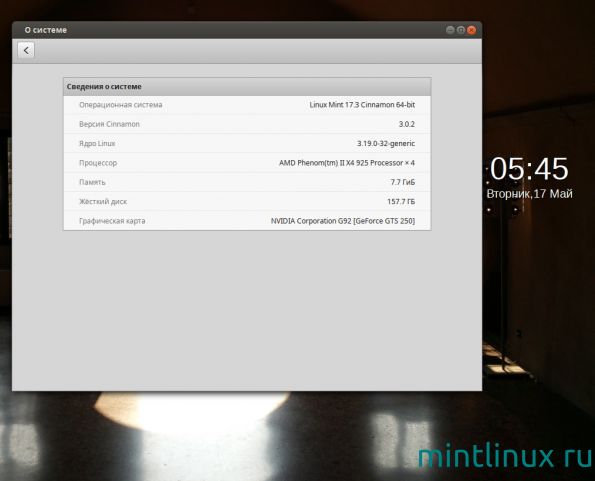Go back using the arrow button
This screenshot has width=595, height=481.
point(26,50)
